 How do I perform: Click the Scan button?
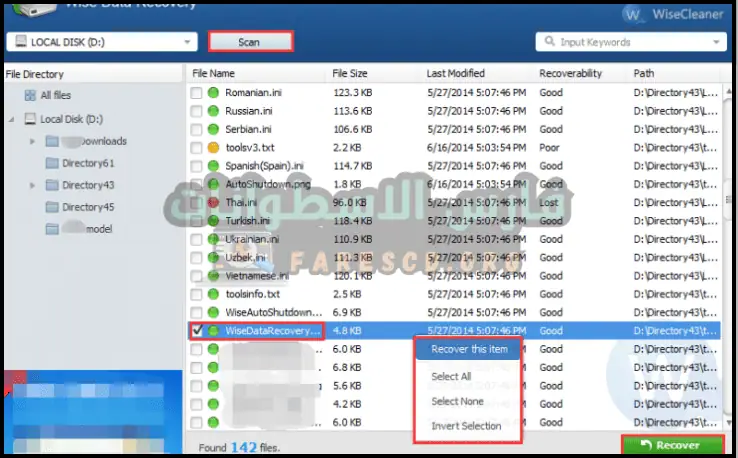[250, 42]
